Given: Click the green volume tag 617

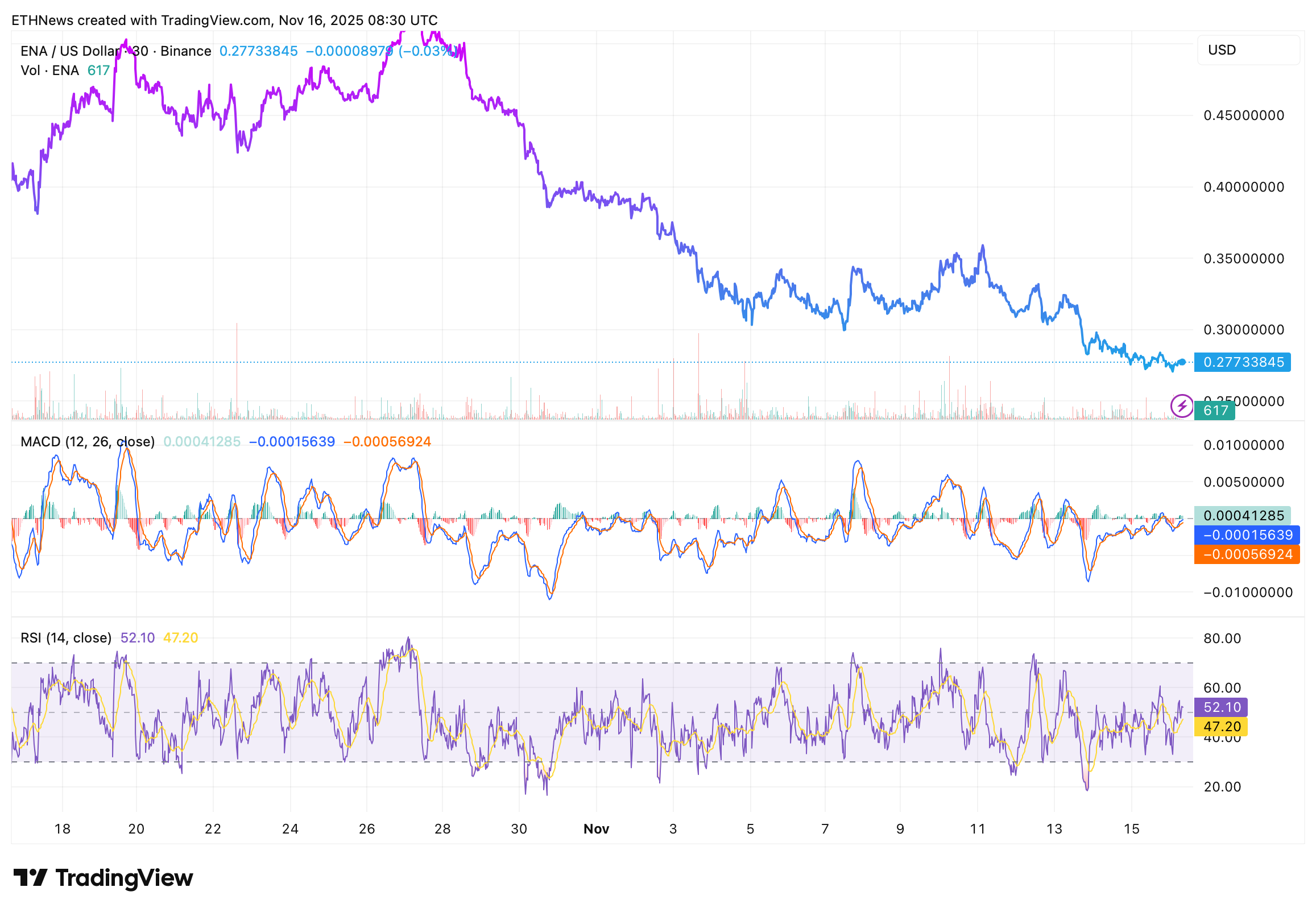Looking at the screenshot, I should [x=1214, y=411].
